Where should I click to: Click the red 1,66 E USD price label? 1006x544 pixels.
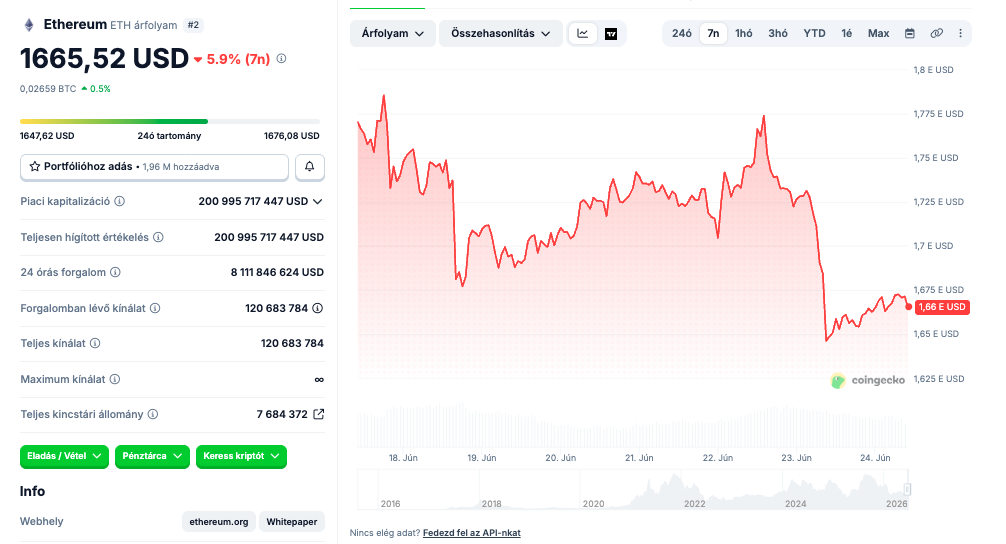point(942,307)
